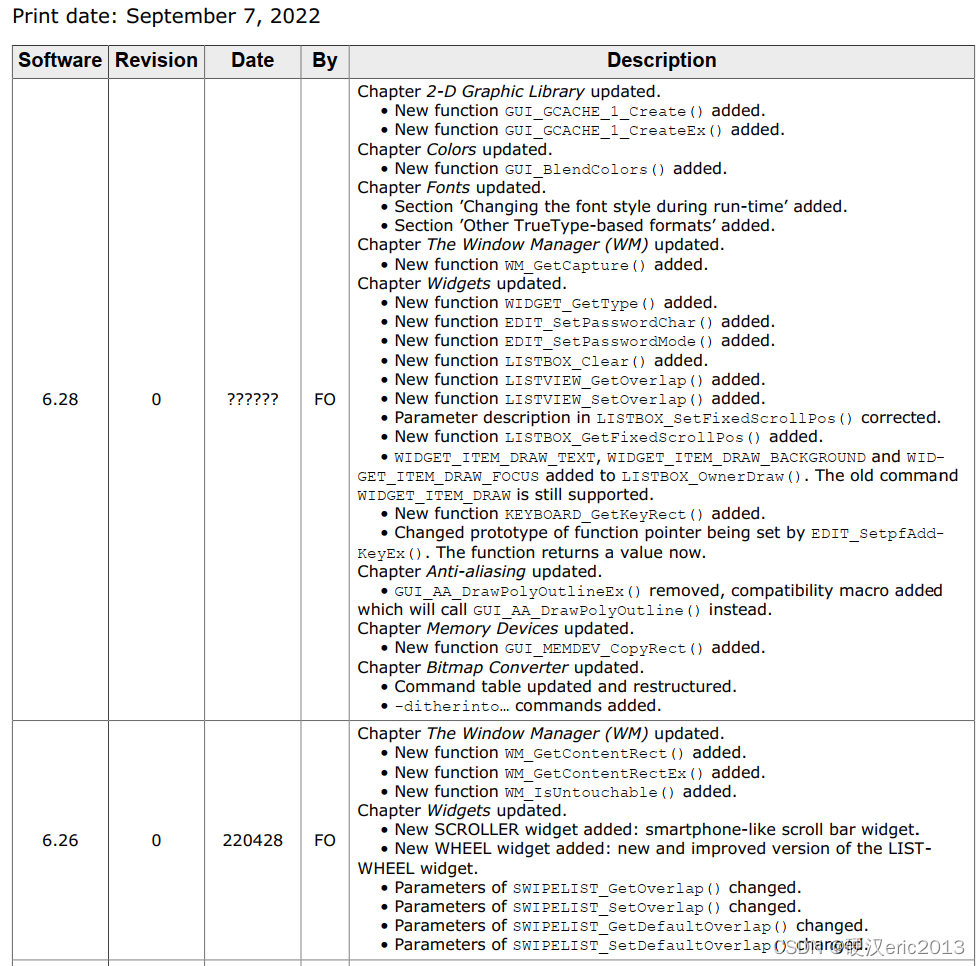Click the FO cell in the 6.28 row
This screenshot has width=980, height=966.
click(325, 399)
